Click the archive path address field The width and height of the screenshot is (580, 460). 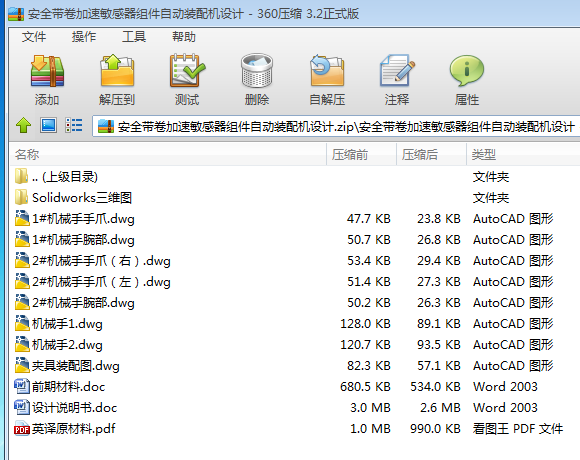click(336, 126)
